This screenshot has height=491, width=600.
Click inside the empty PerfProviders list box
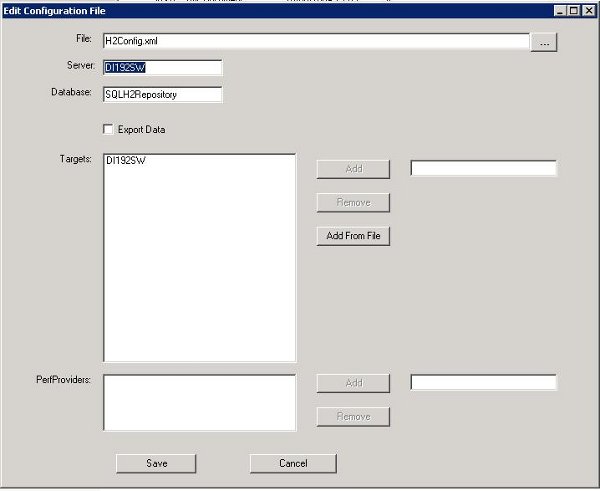coord(199,402)
